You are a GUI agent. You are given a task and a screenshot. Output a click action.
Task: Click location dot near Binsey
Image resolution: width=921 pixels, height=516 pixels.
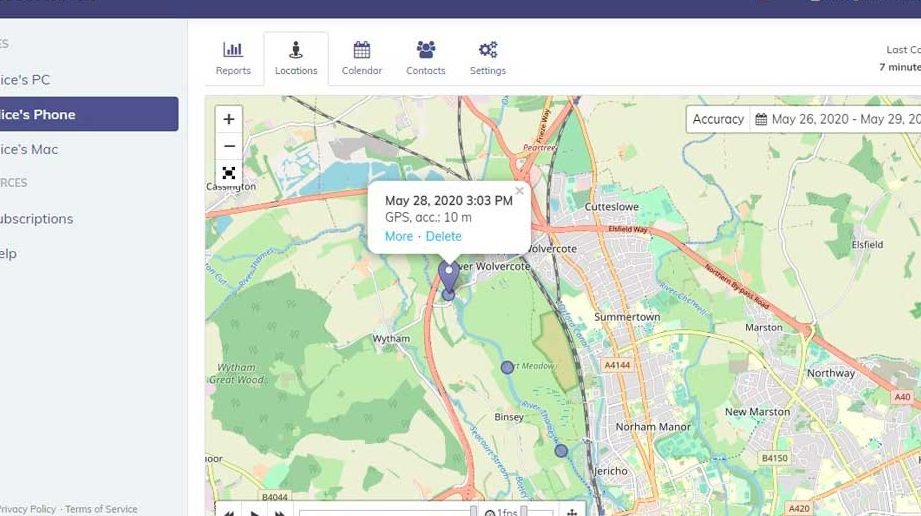click(x=507, y=367)
